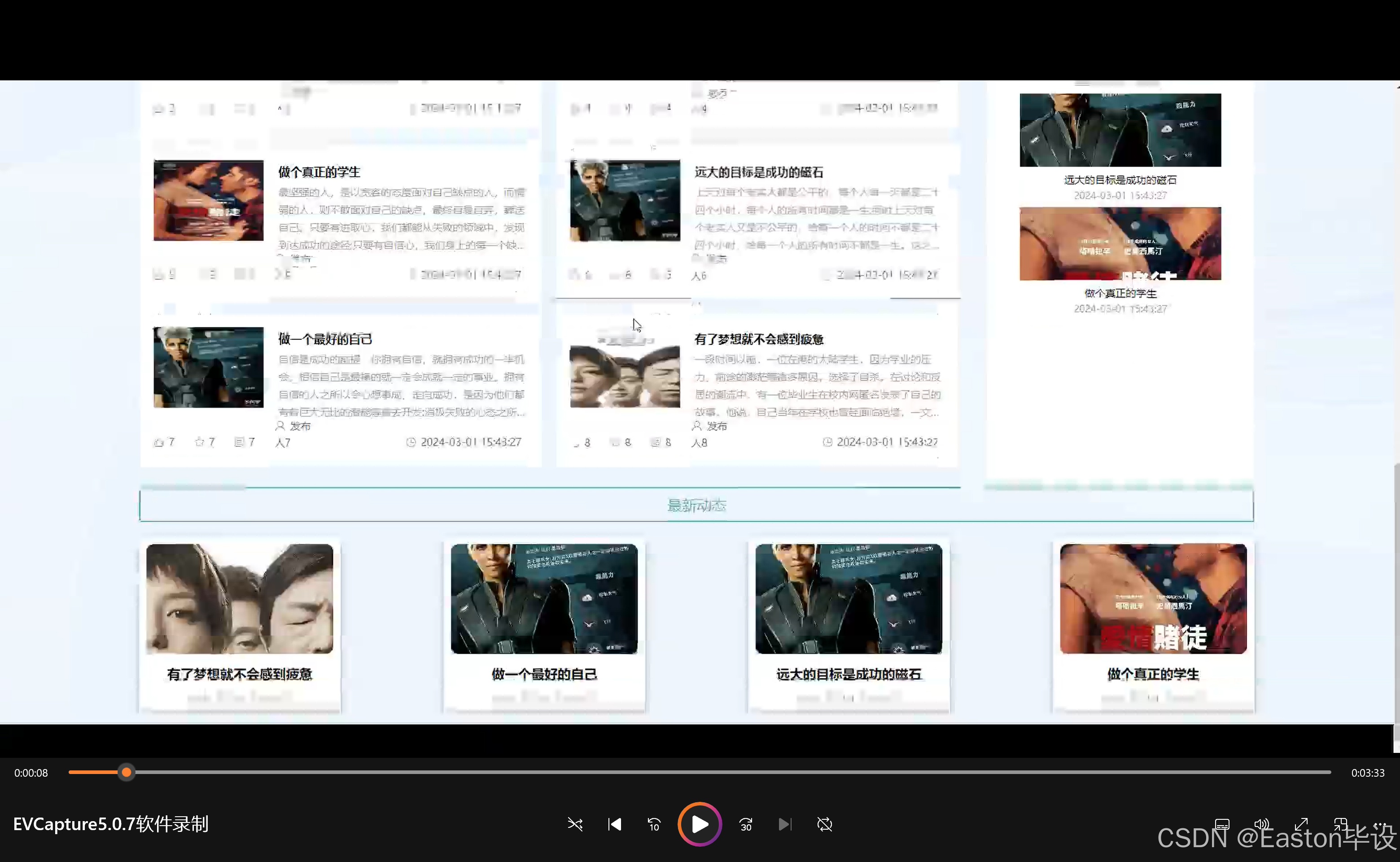Skip back 10 seconds
The height and width of the screenshot is (862, 1400).
click(x=654, y=824)
